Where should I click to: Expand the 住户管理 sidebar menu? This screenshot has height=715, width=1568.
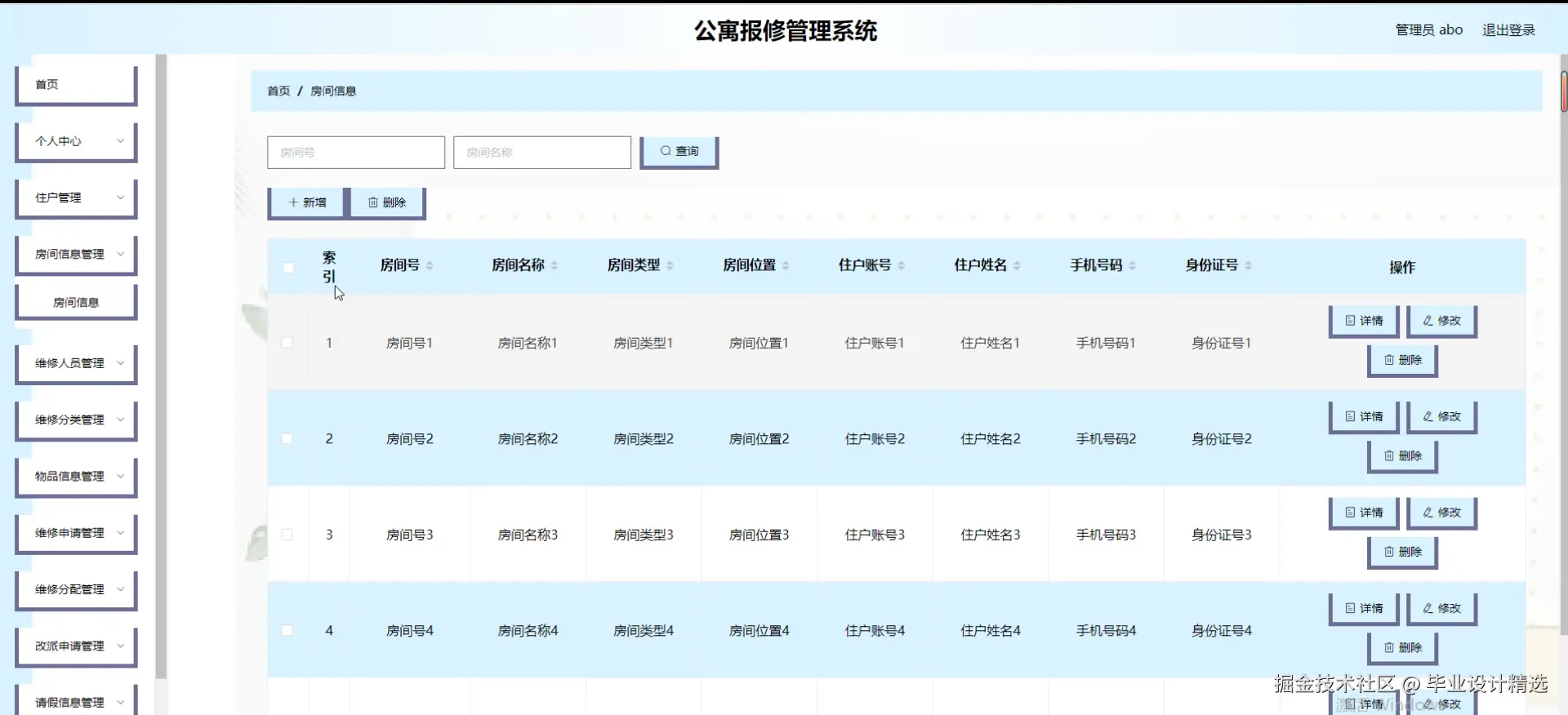76,198
